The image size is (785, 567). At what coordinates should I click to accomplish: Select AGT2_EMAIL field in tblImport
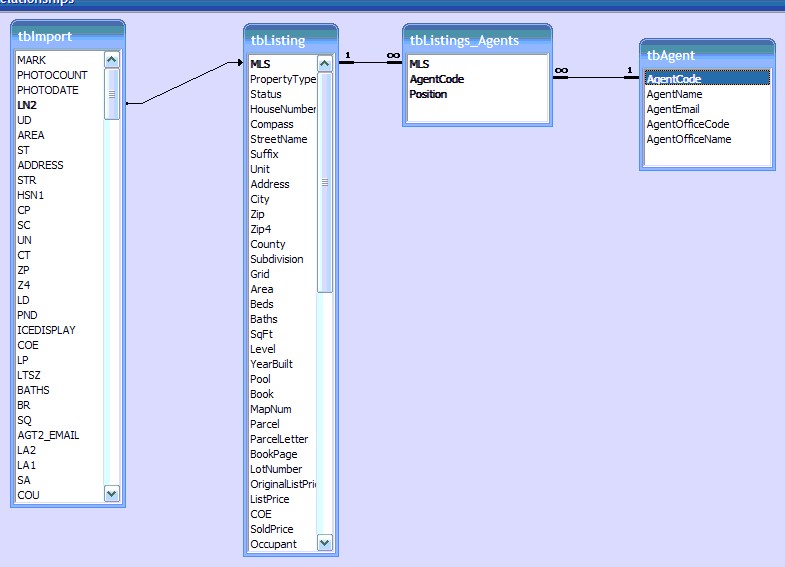(49, 435)
